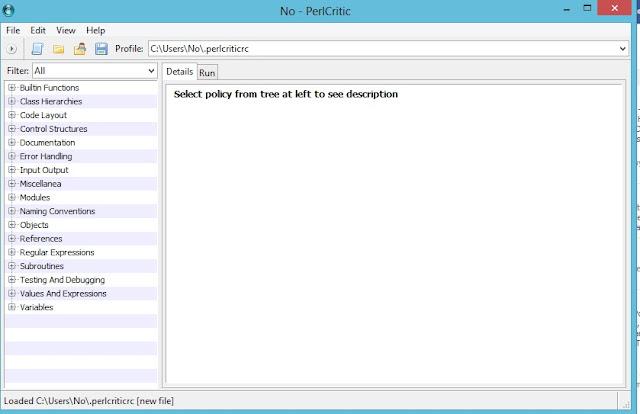Screen dimensions: 640x414
Task: Expand the Modules node
Action: (12, 197)
